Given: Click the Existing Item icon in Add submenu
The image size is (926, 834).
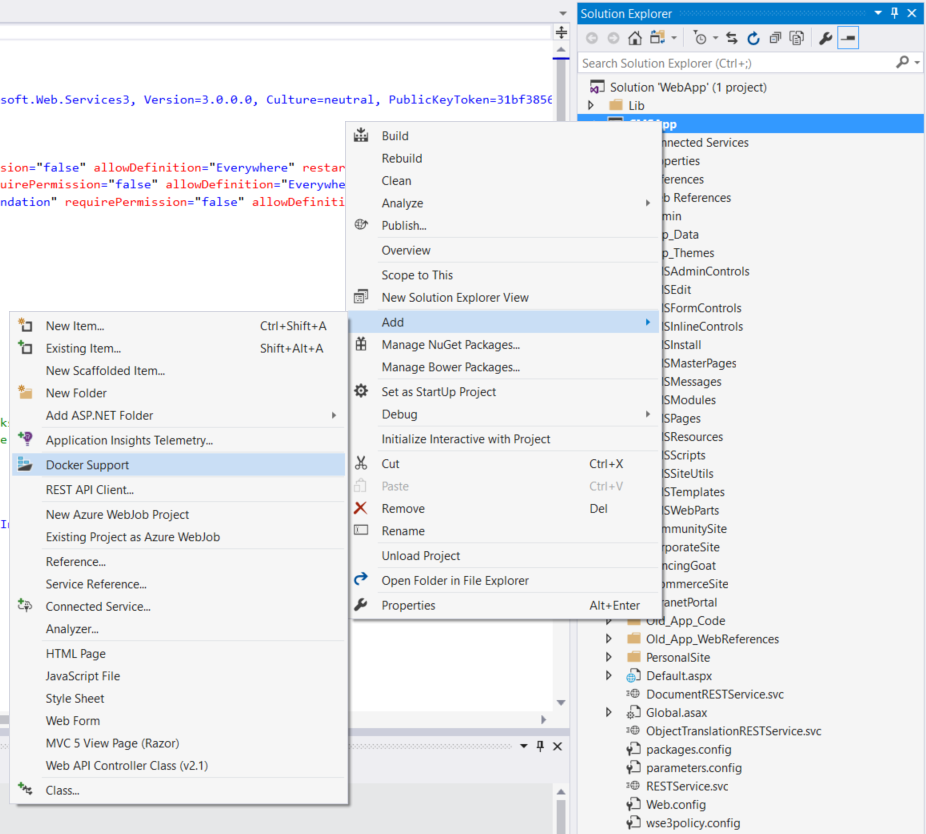Looking at the screenshot, I should (x=25, y=347).
